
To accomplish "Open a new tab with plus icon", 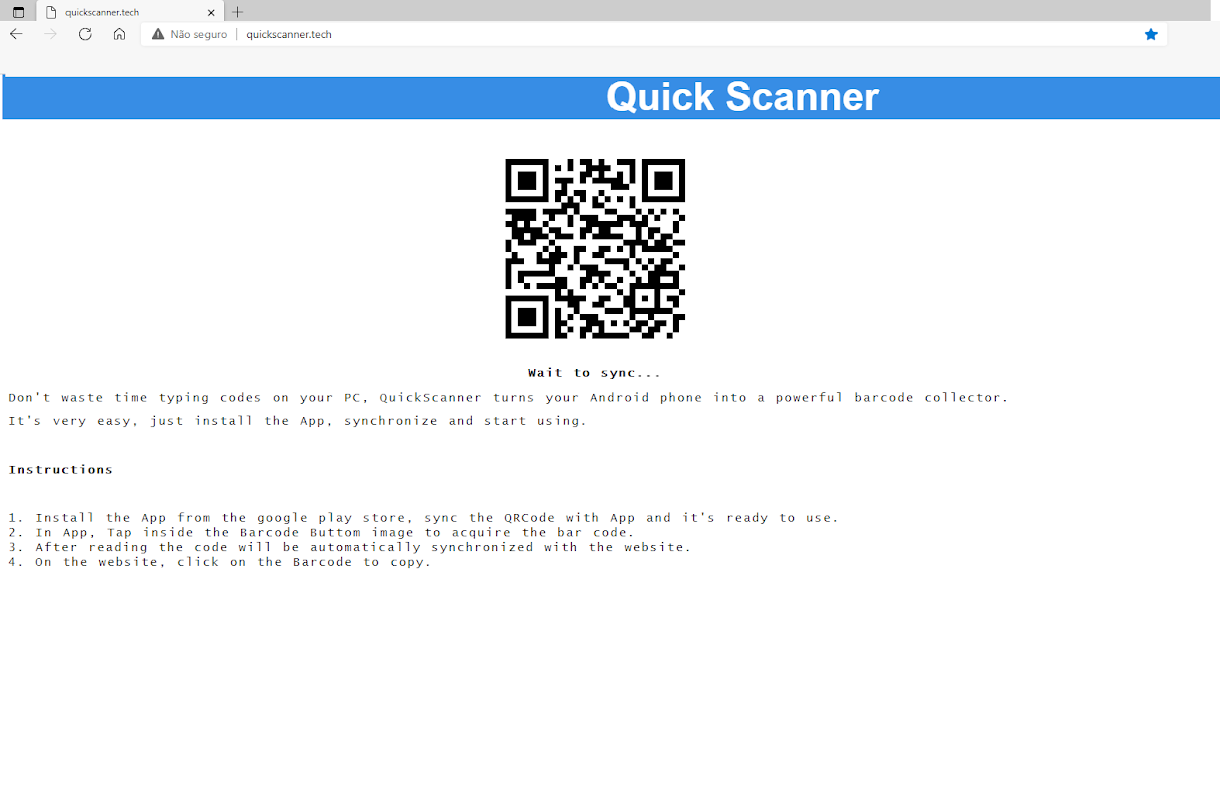I will click(x=237, y=12).
